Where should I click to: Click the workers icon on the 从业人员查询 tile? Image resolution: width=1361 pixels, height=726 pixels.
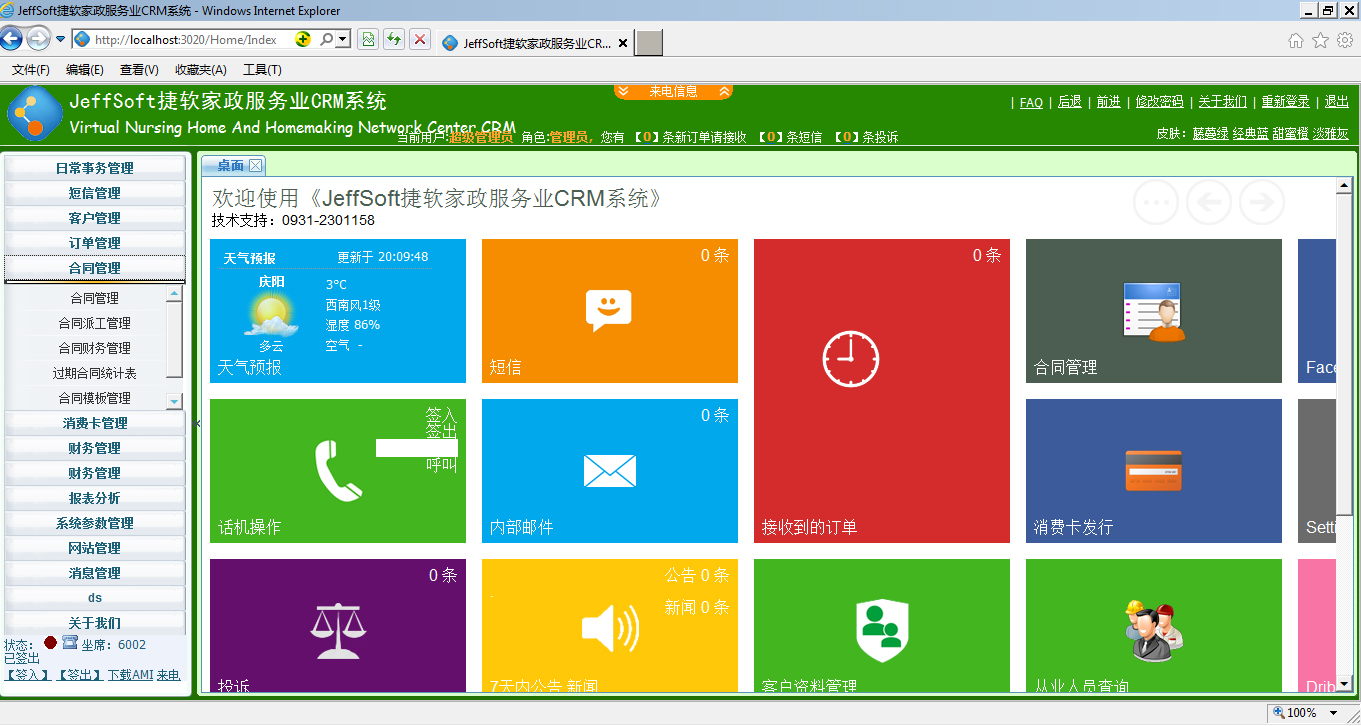pyautogui.click(x=1154, y=631)
